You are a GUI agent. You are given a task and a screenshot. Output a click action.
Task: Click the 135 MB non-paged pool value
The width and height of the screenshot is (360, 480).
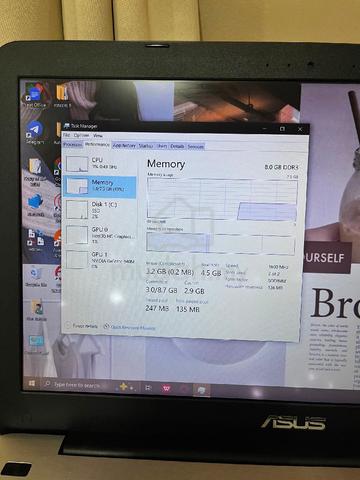[x=188, y=309]
